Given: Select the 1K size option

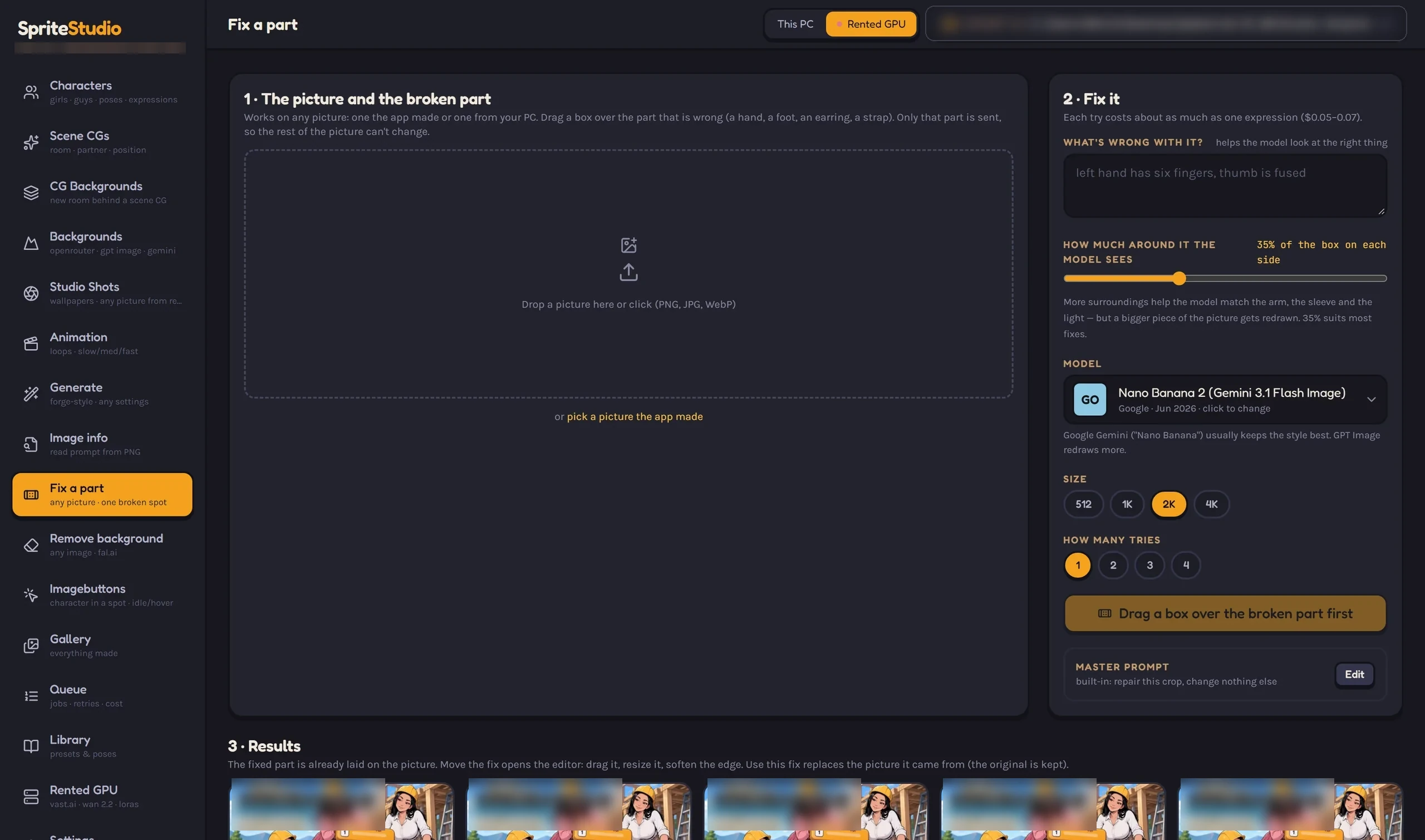Looking at the screenshot, I should click(x=1127, y=504).
